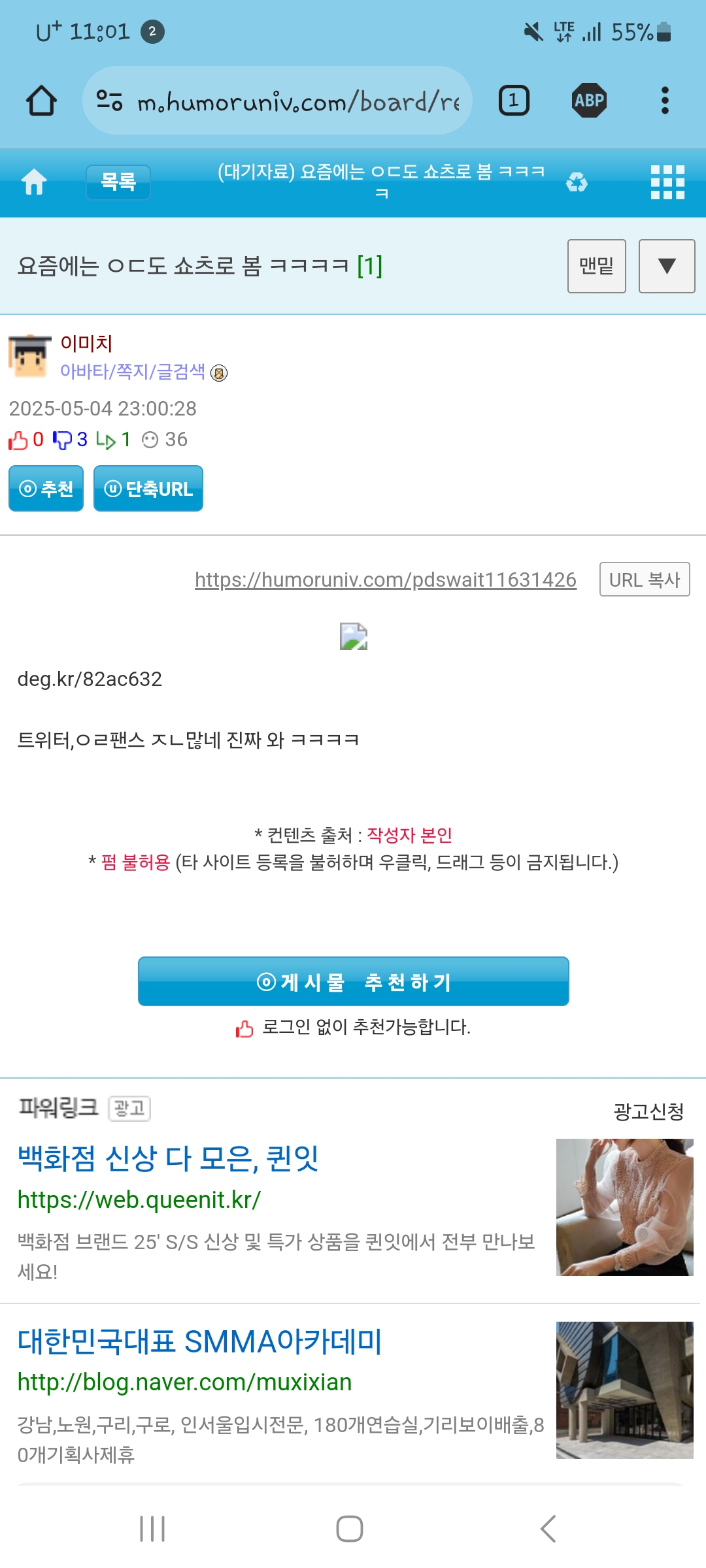Open the ABP adblock extension icon
This screenshot has height=1568, width=706.
pos(589,101)
